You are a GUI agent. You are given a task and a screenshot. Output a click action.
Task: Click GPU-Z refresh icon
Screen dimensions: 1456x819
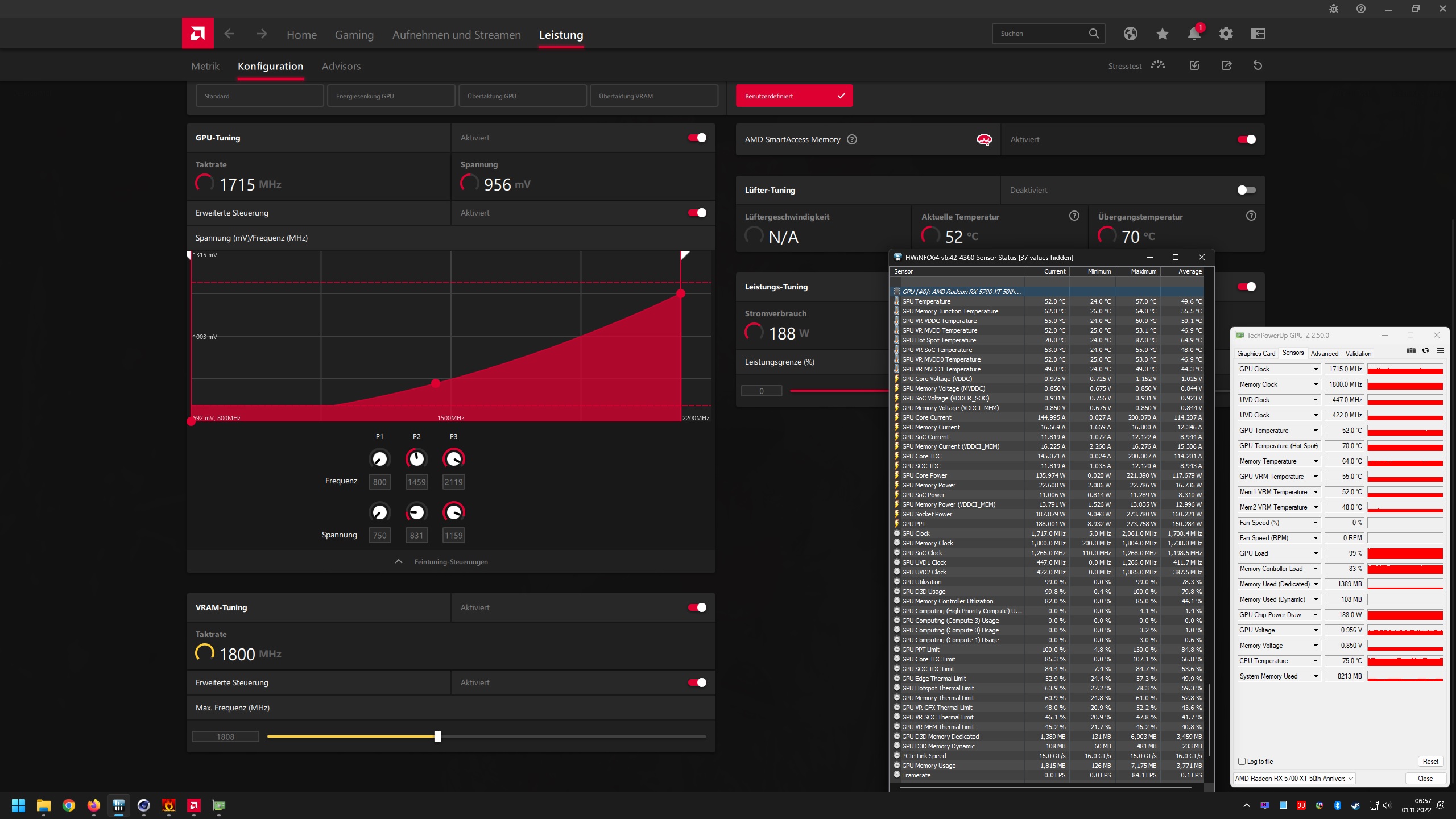[1426, 350]
